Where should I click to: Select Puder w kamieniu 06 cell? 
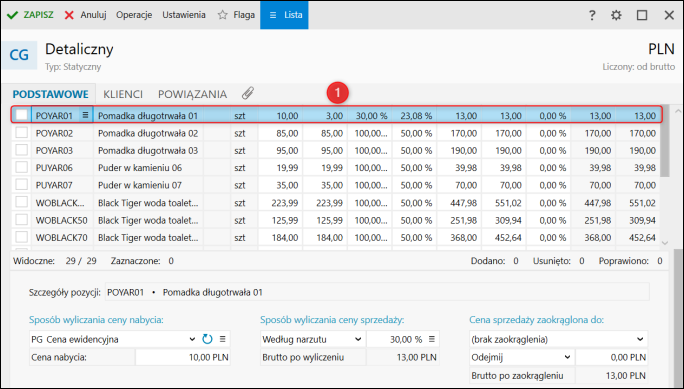click(148, 168)
